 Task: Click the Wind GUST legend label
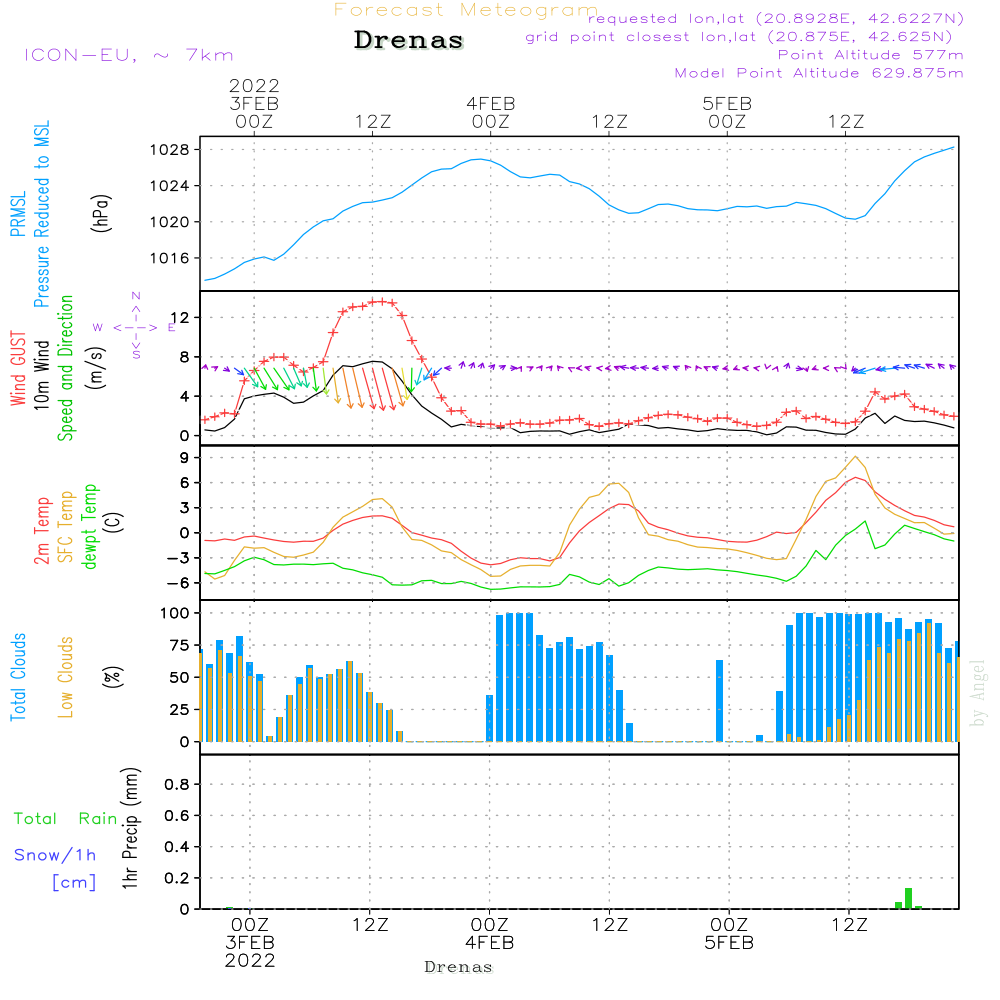[18, 368]
